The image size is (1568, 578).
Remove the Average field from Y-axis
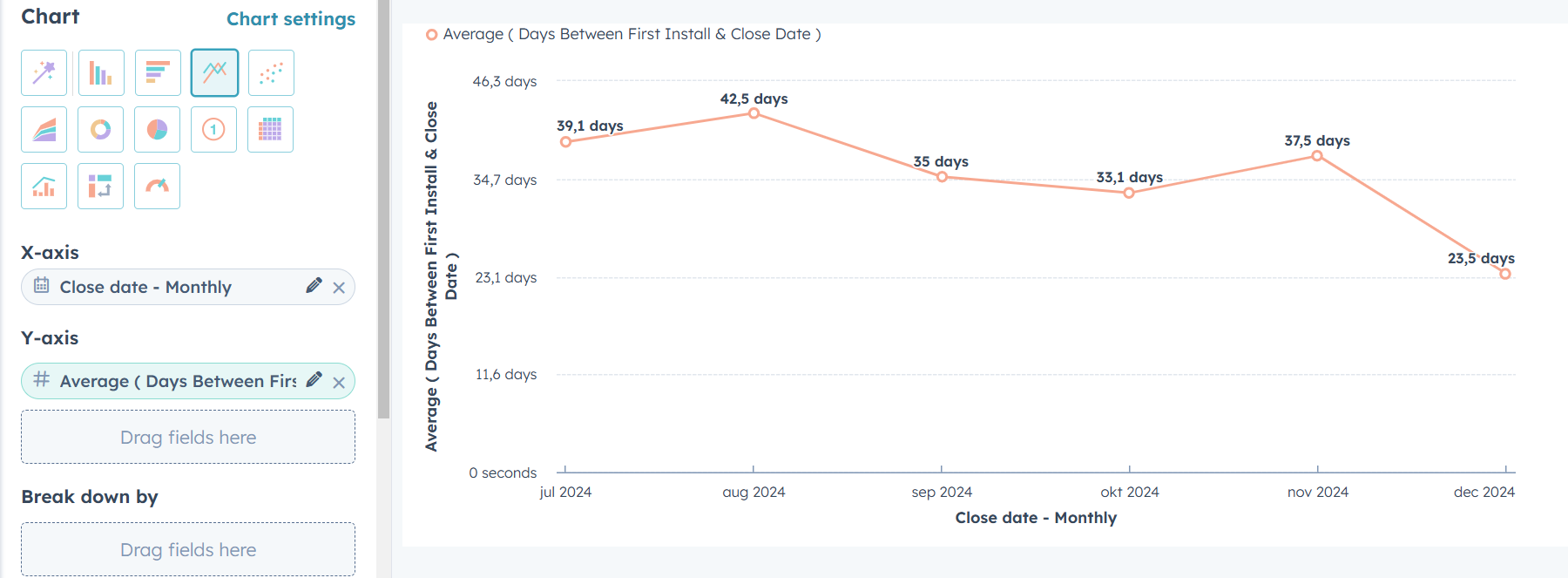click(x=338, y=380)
